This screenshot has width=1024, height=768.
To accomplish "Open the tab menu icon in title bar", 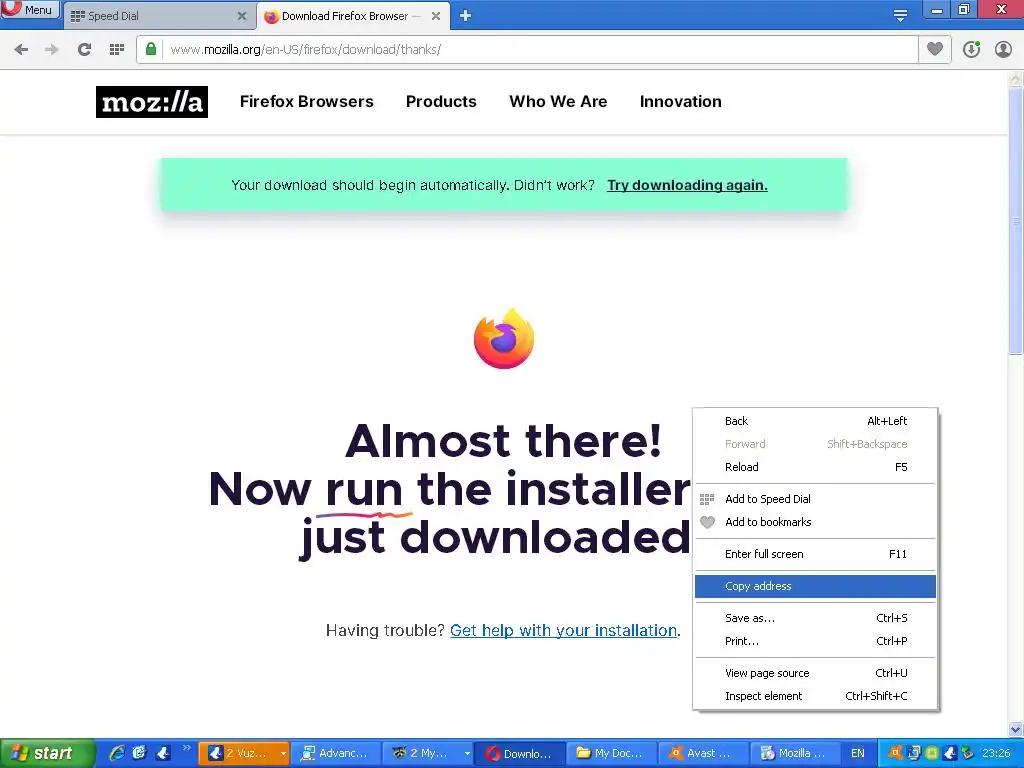I will point(900,14).
